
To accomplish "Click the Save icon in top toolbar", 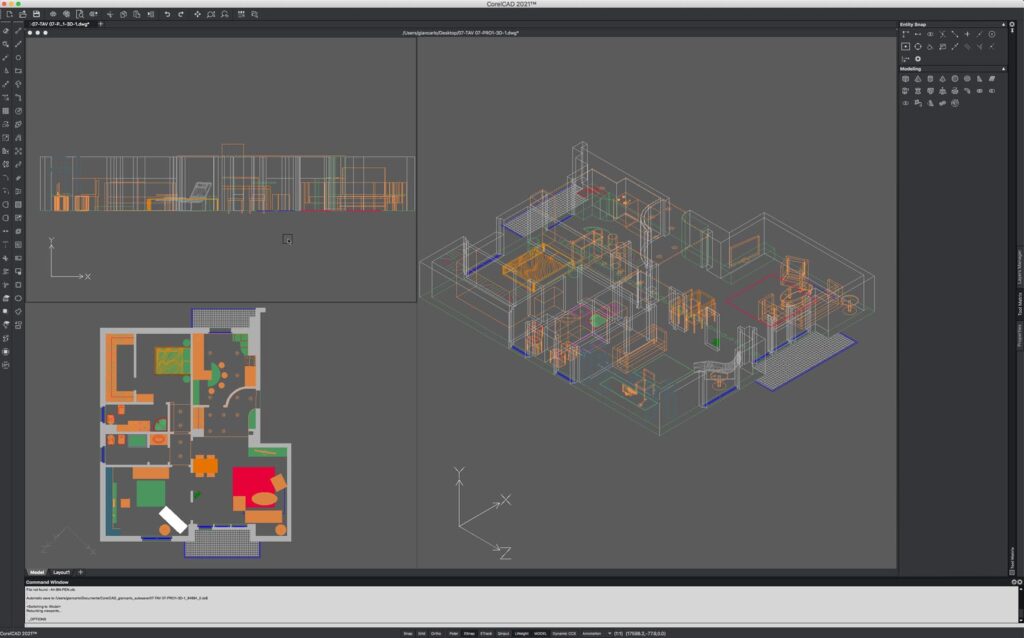I will click(x=37, y=14).
